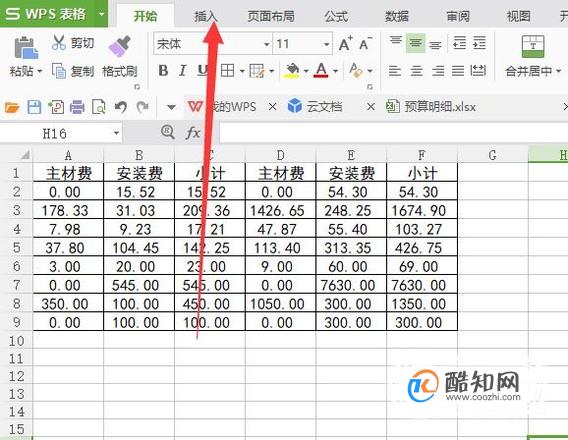Click the Save floppy disk icon
This screenshot has height=440, width=568.
pos(34,107)
